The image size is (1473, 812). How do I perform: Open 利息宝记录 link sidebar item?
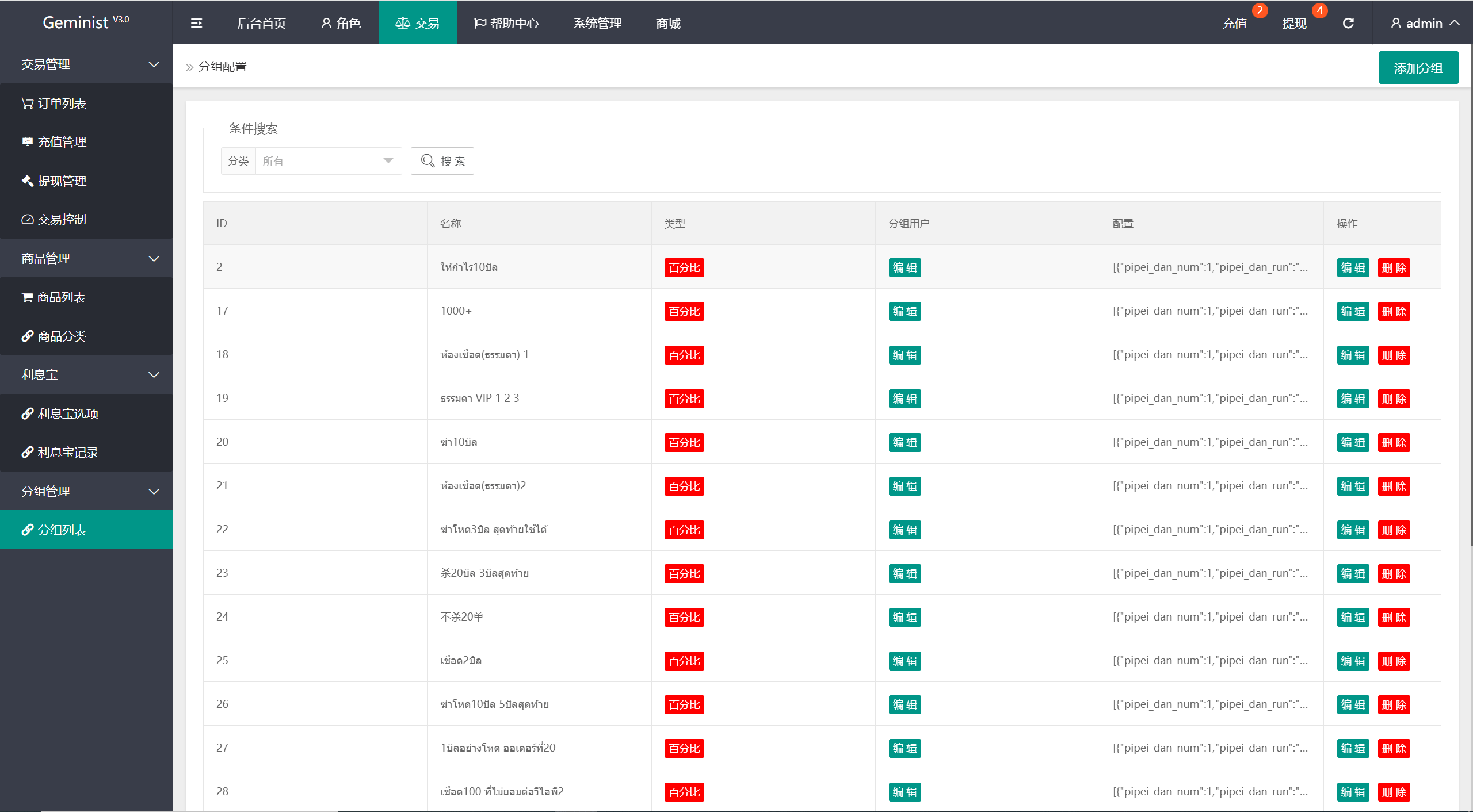click(x=67, y=452)
